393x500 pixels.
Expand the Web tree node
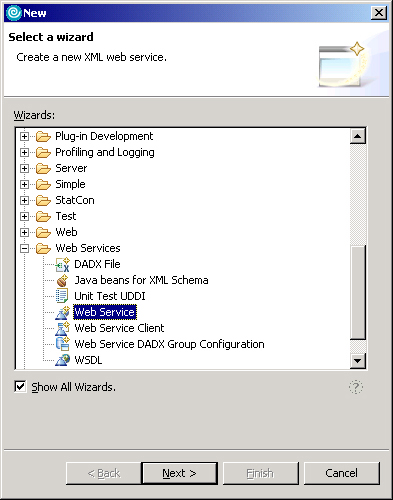pyautogui.click(x=24, y=232)
